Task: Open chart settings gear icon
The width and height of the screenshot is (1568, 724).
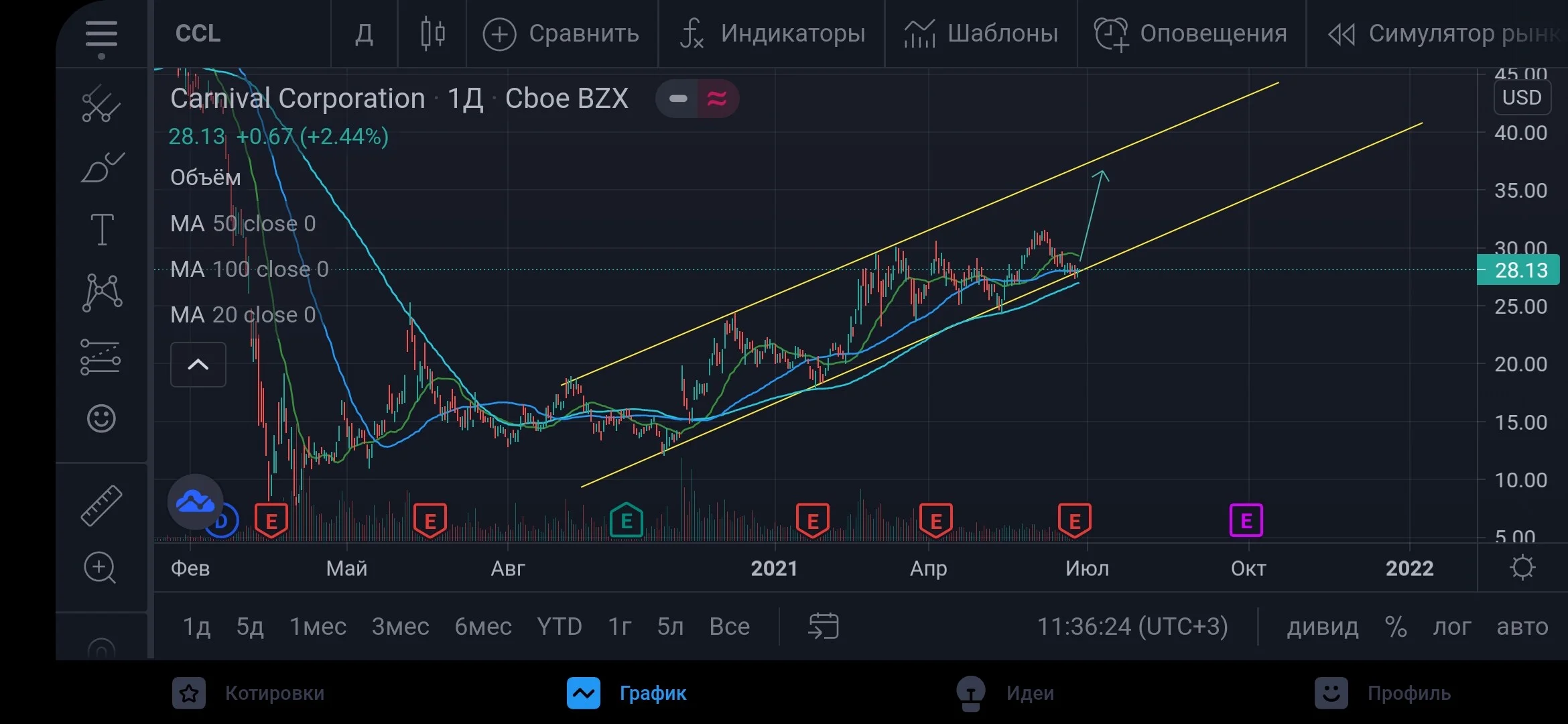Action: pos(1522,568)
